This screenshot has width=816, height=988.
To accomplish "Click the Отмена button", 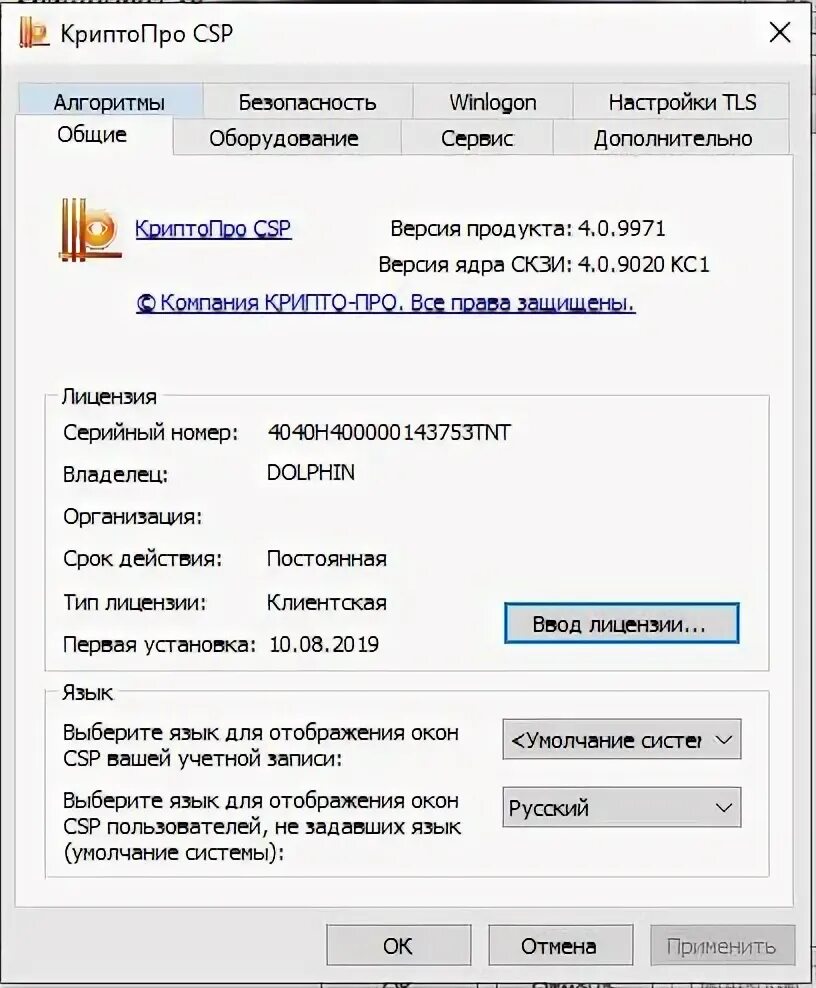I will (560, 945).
